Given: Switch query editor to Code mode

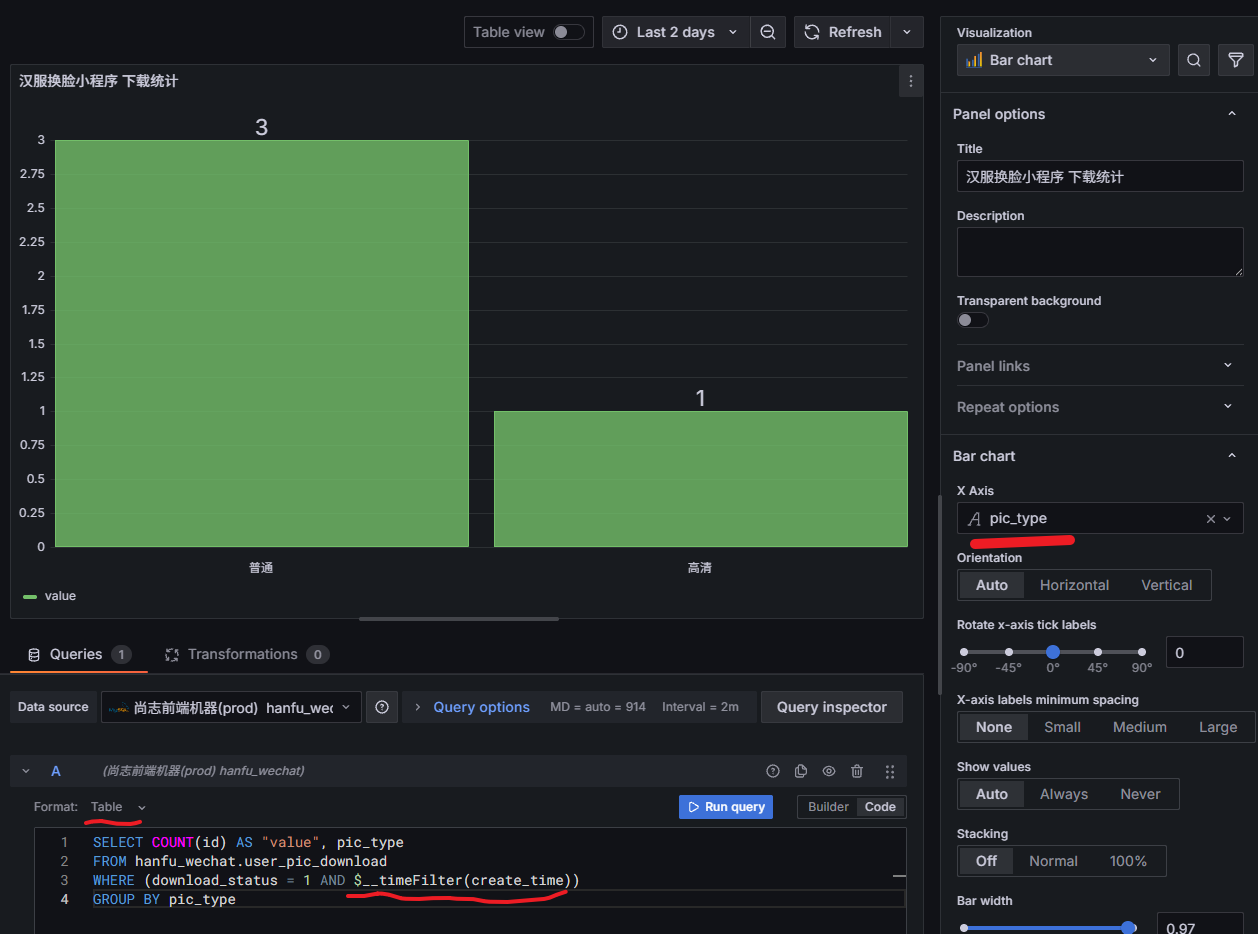Looking at the screenshot, I should pyautogui.click(x=880, y=807).
